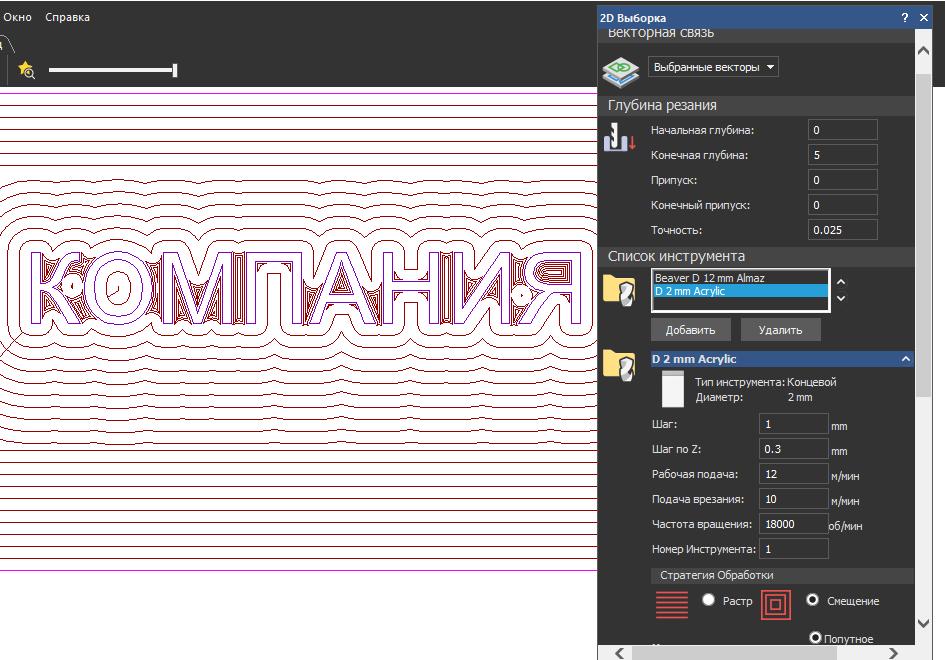Click the Конечная глубина input field
The height and width of the screenshot is (660, 945).
(842, 155)
